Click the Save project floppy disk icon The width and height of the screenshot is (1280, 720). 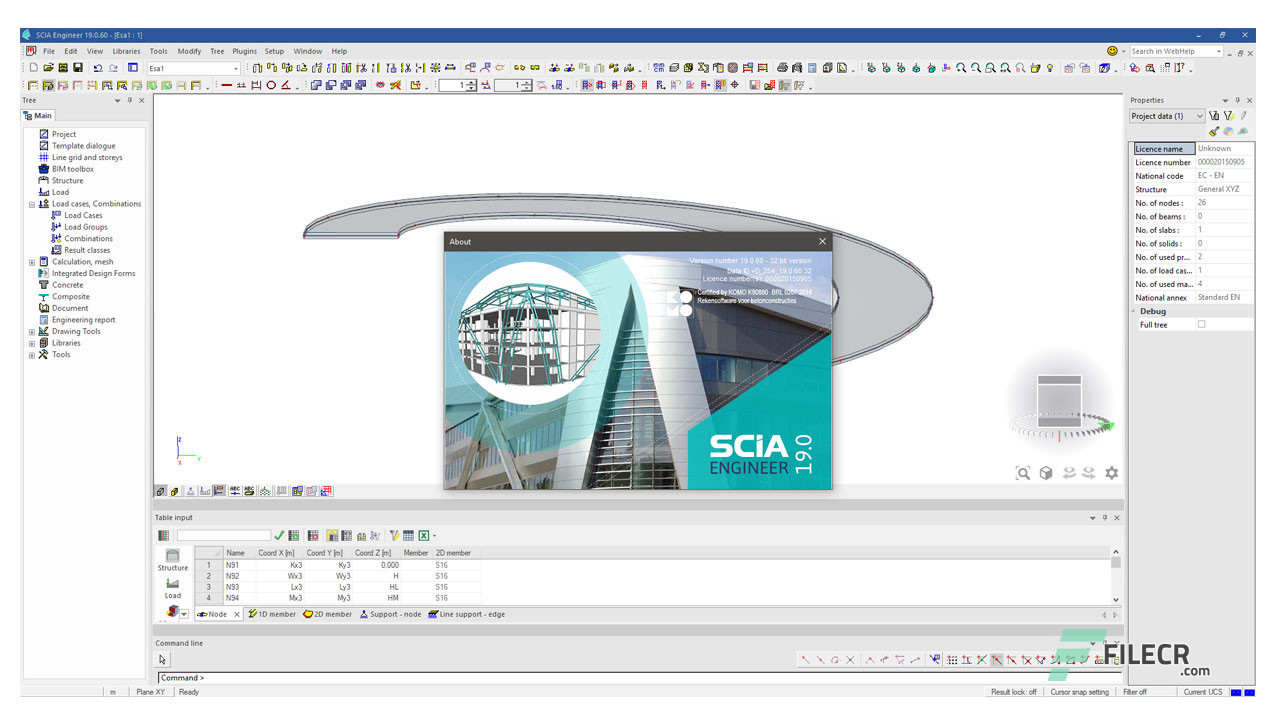click(77, 68)
